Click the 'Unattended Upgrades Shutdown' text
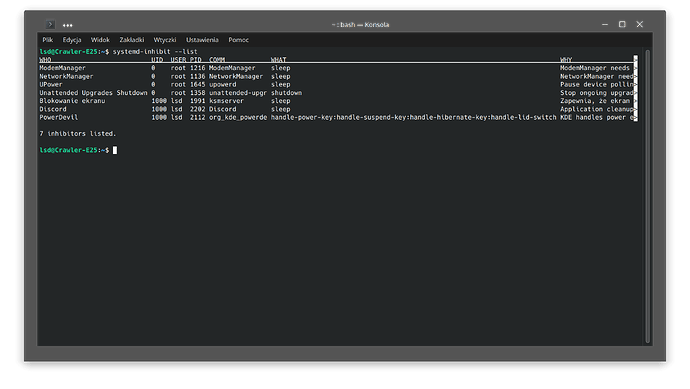The image size is (690, 389). click(93, 93)
